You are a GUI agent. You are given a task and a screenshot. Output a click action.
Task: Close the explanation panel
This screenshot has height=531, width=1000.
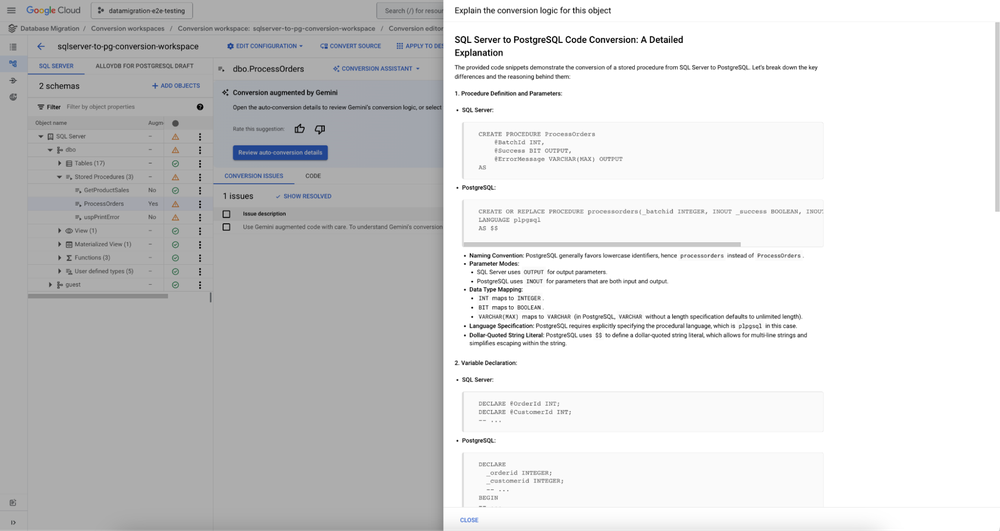[x=469, y=520]
